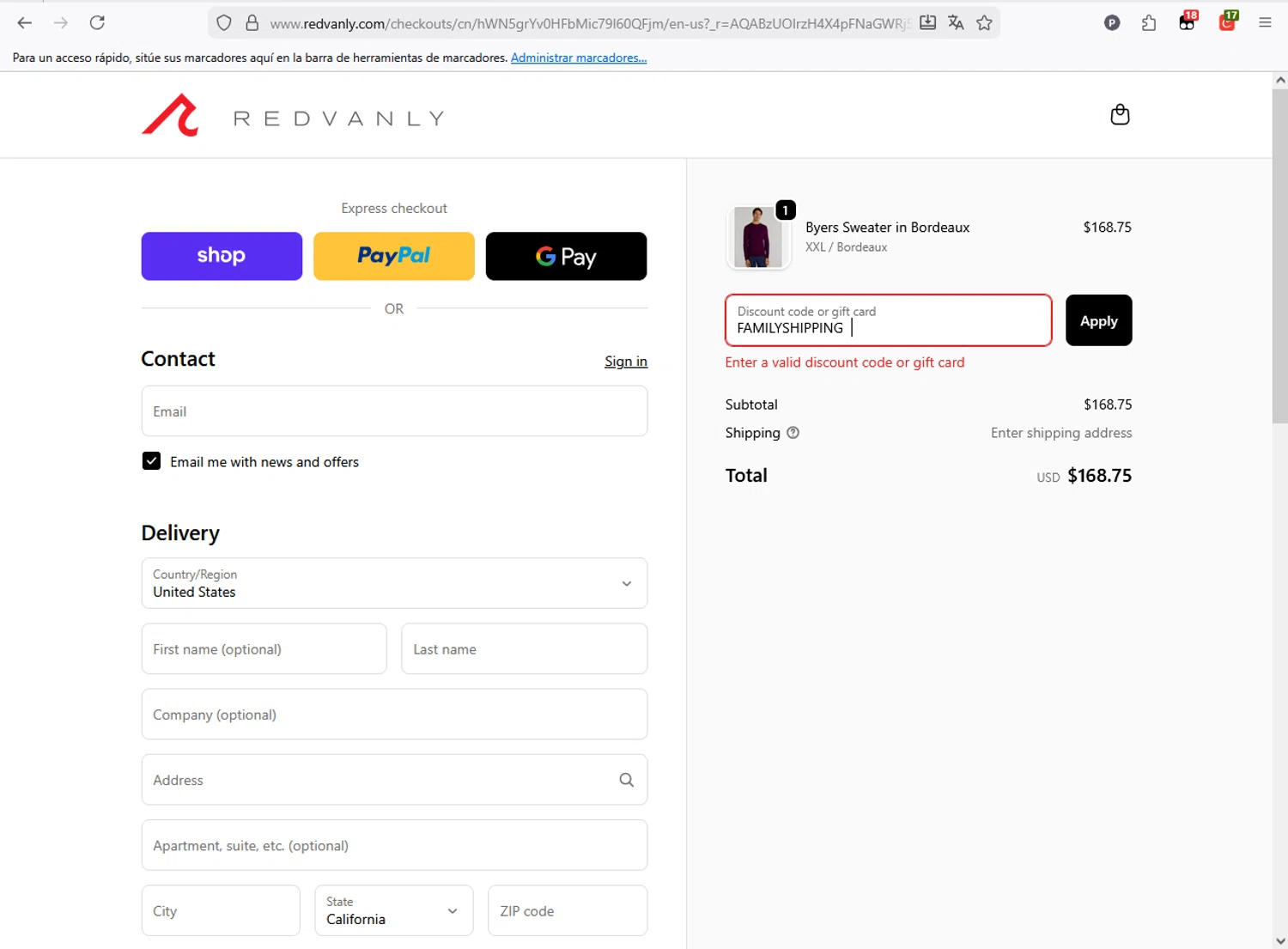Pay with Google Pay button
Viewport: 1288px width, 949px height.
[566, 256]
